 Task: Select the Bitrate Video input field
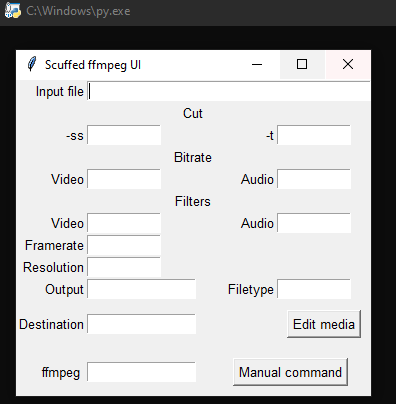coord(124,179)
